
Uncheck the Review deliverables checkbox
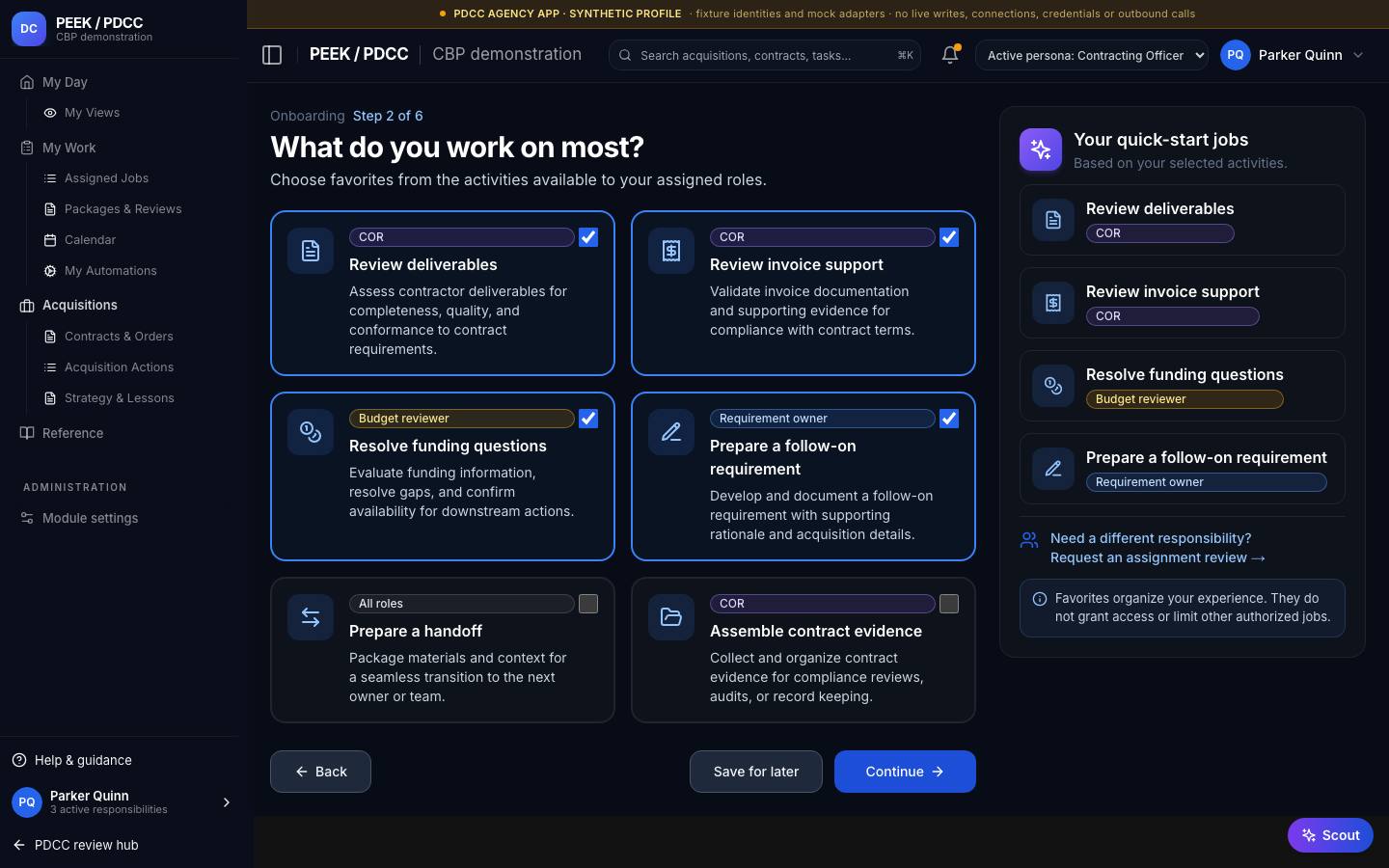coord(588,237)
